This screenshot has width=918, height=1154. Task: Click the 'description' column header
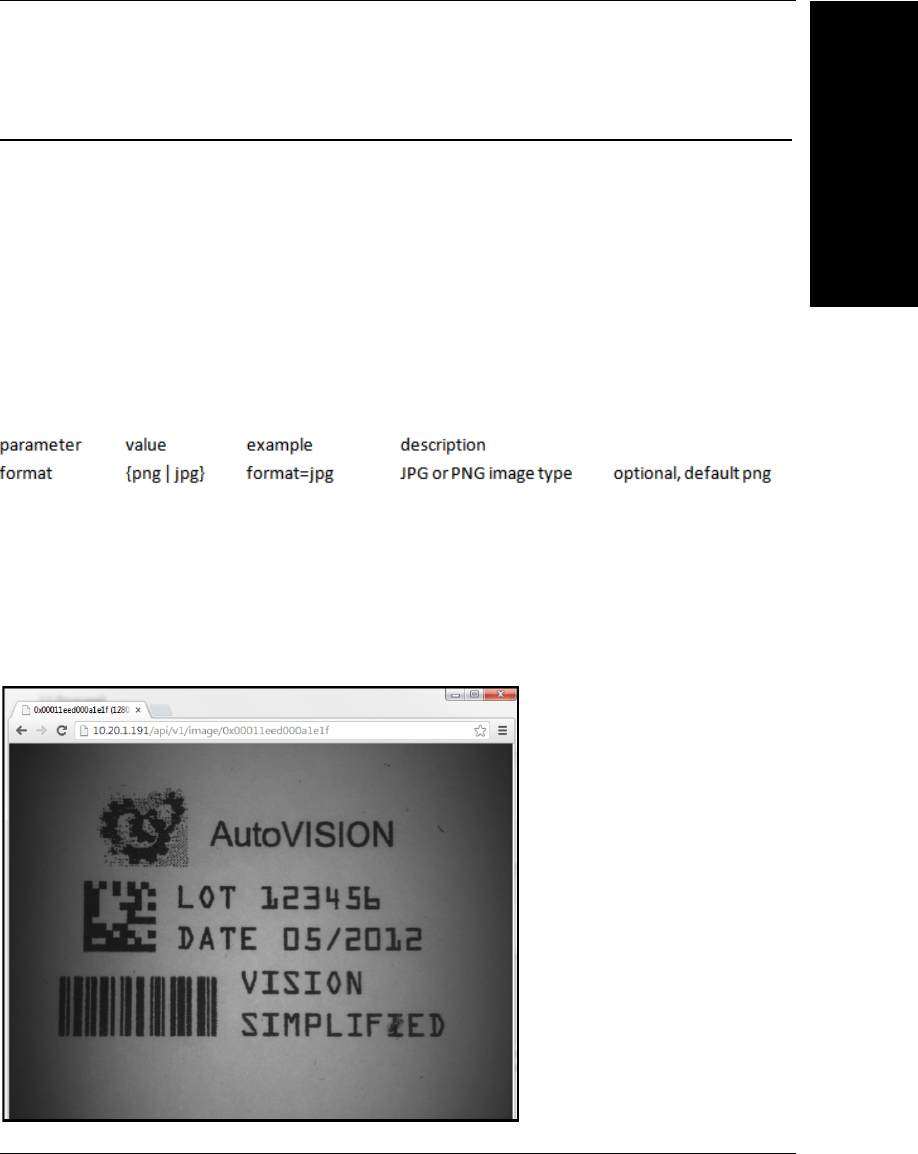(442, 445)
